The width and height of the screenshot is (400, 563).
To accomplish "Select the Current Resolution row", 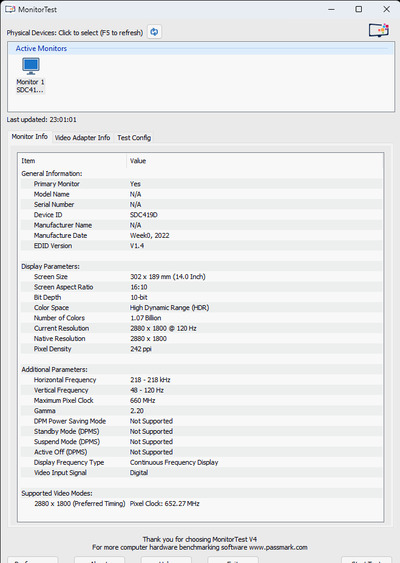I will (x=201, y=328).
